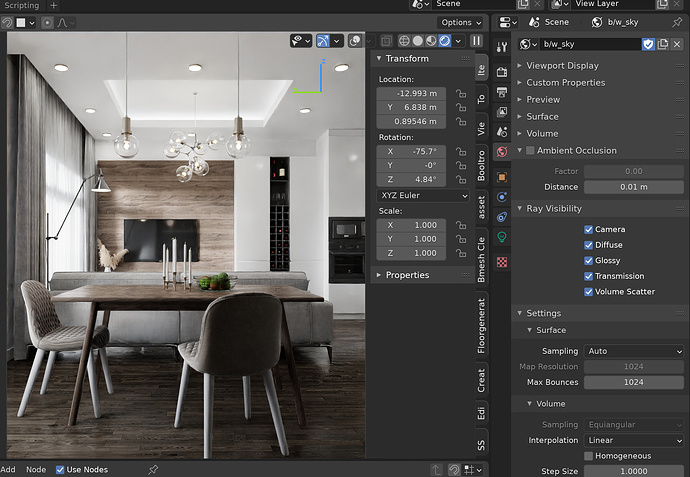Toggle viewport overlays button
This screenshot has width=690, height=477.
(x=355, y=41)
